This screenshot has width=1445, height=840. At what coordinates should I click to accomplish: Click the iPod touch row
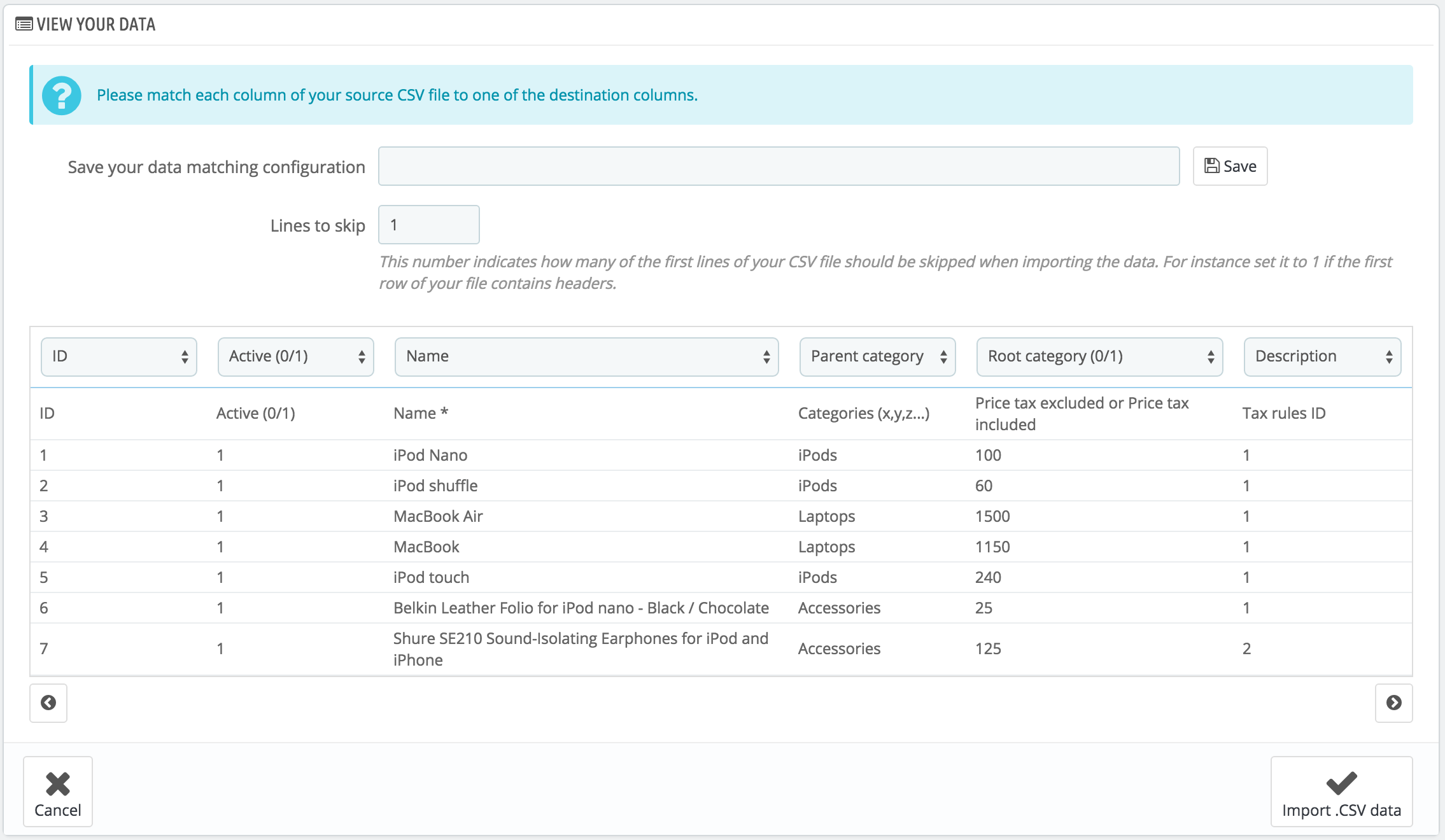[x=431, y=577]
